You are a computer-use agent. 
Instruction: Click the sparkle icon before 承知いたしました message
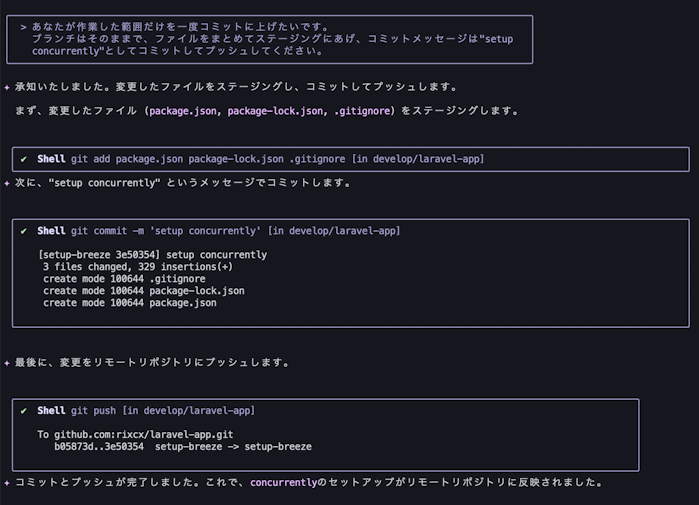pyautogui.click(x=7, y=87)
